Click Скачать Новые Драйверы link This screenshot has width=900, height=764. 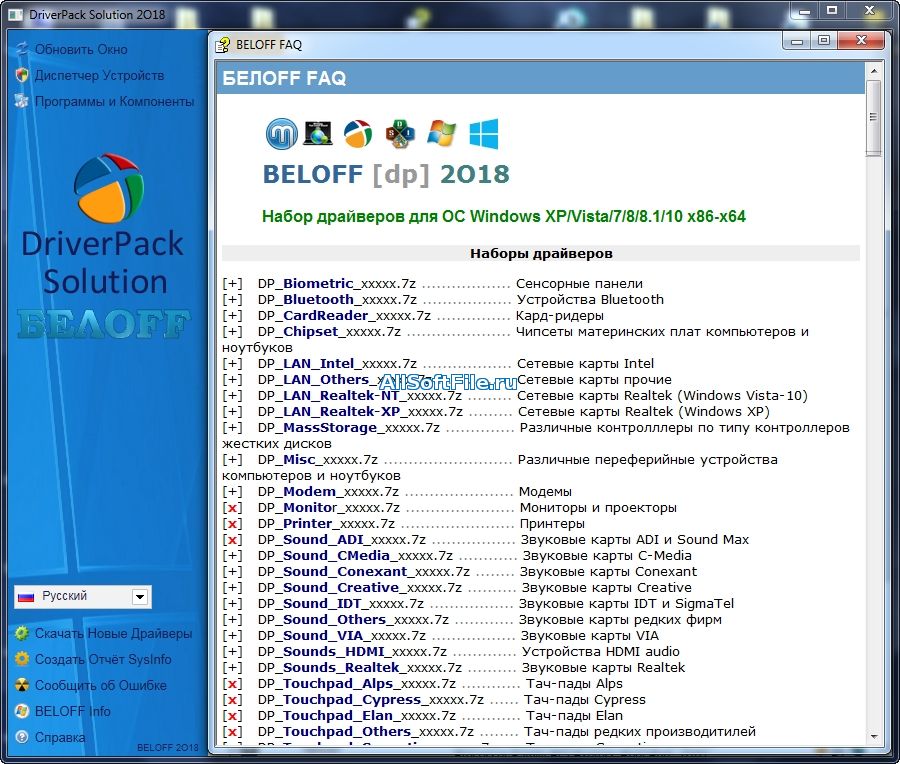pyautogui.click(x=113, y=634)
